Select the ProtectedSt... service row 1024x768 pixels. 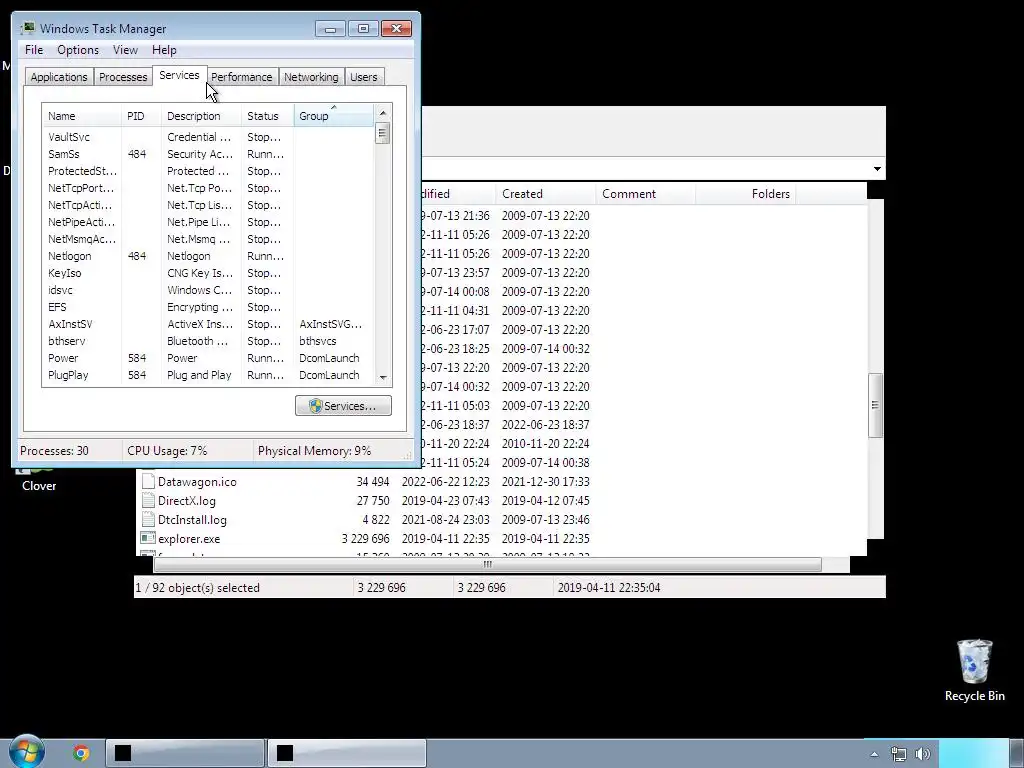click(208, 171)
